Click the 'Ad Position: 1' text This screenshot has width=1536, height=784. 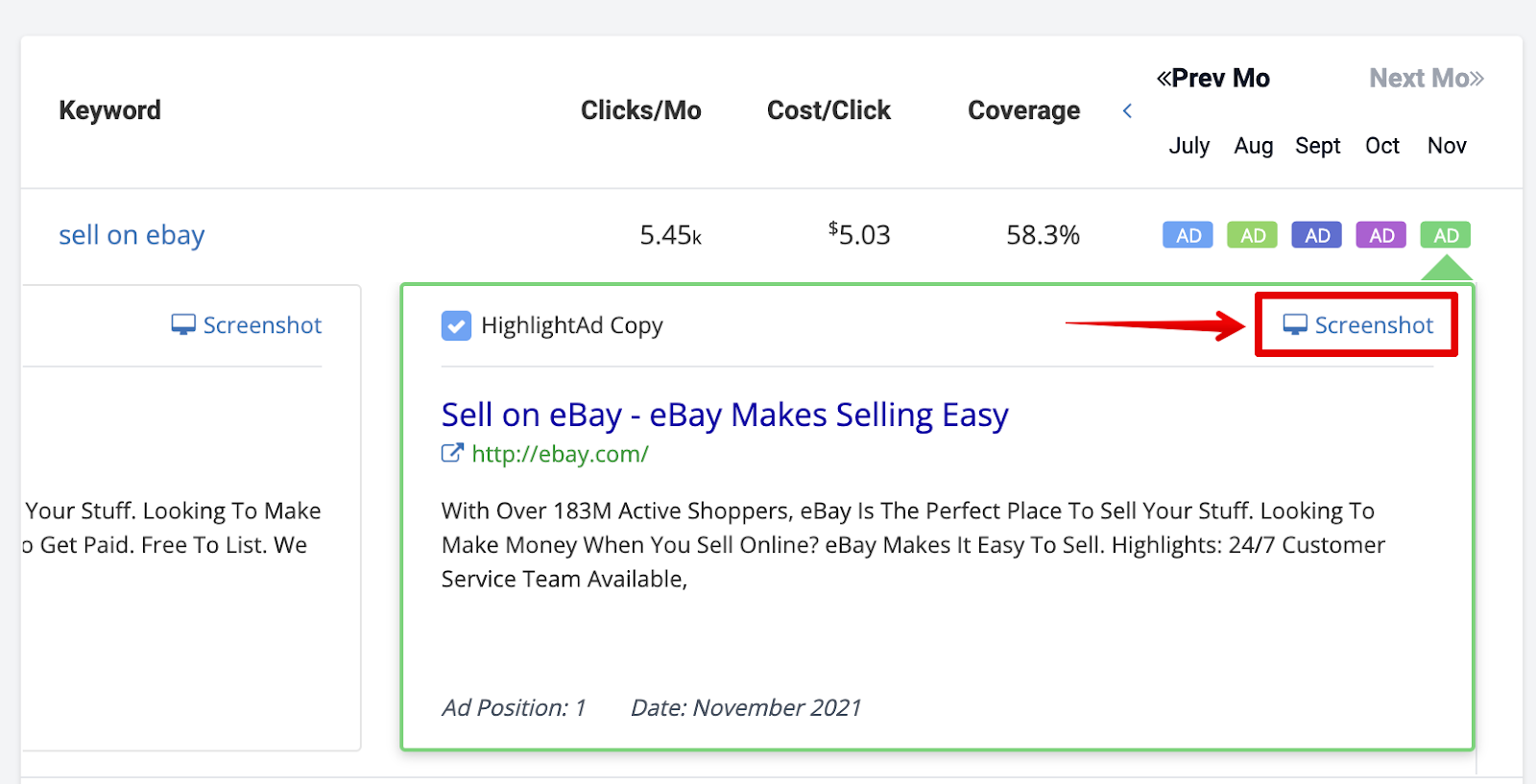514,708
